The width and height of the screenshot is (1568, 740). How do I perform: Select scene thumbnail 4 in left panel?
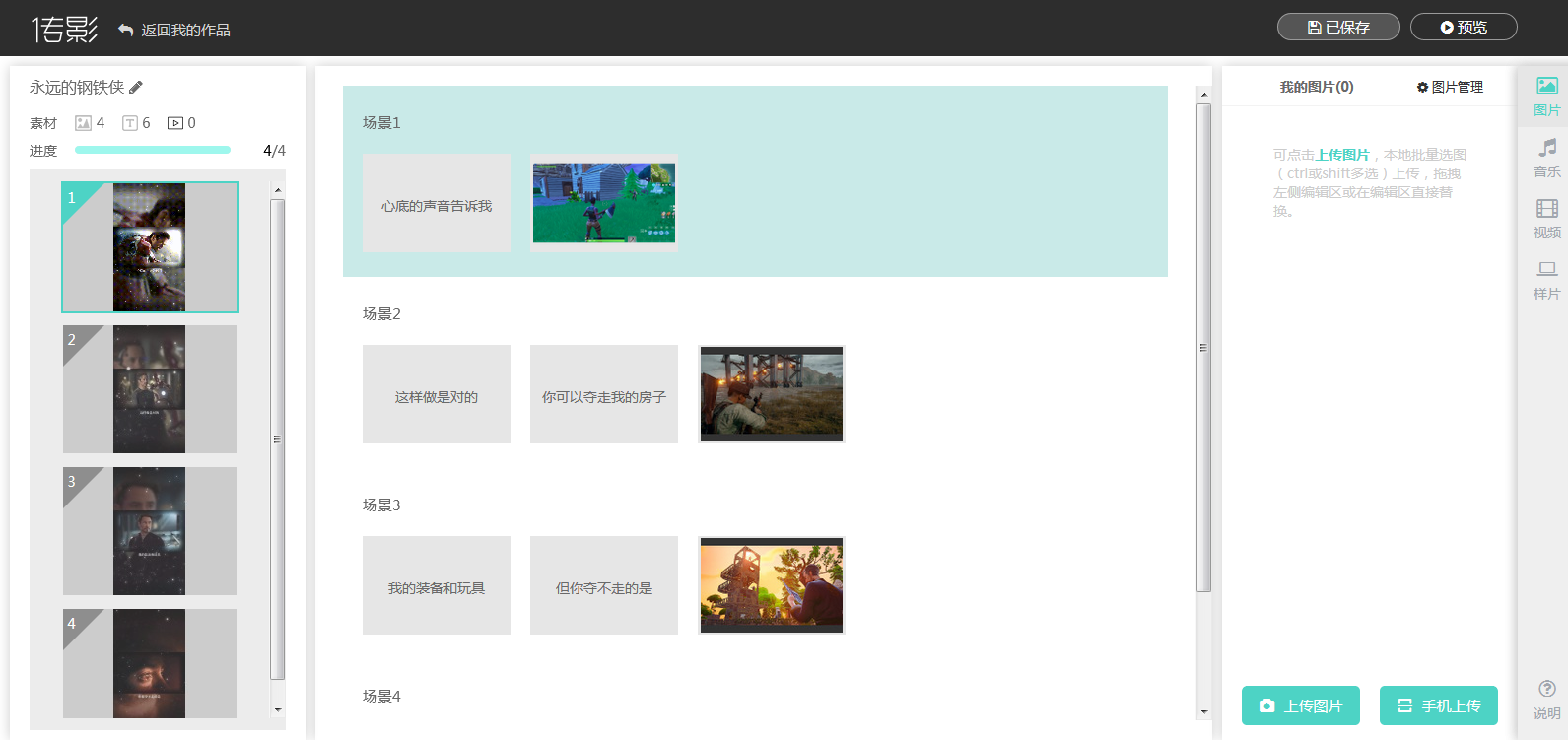[150, 663]
